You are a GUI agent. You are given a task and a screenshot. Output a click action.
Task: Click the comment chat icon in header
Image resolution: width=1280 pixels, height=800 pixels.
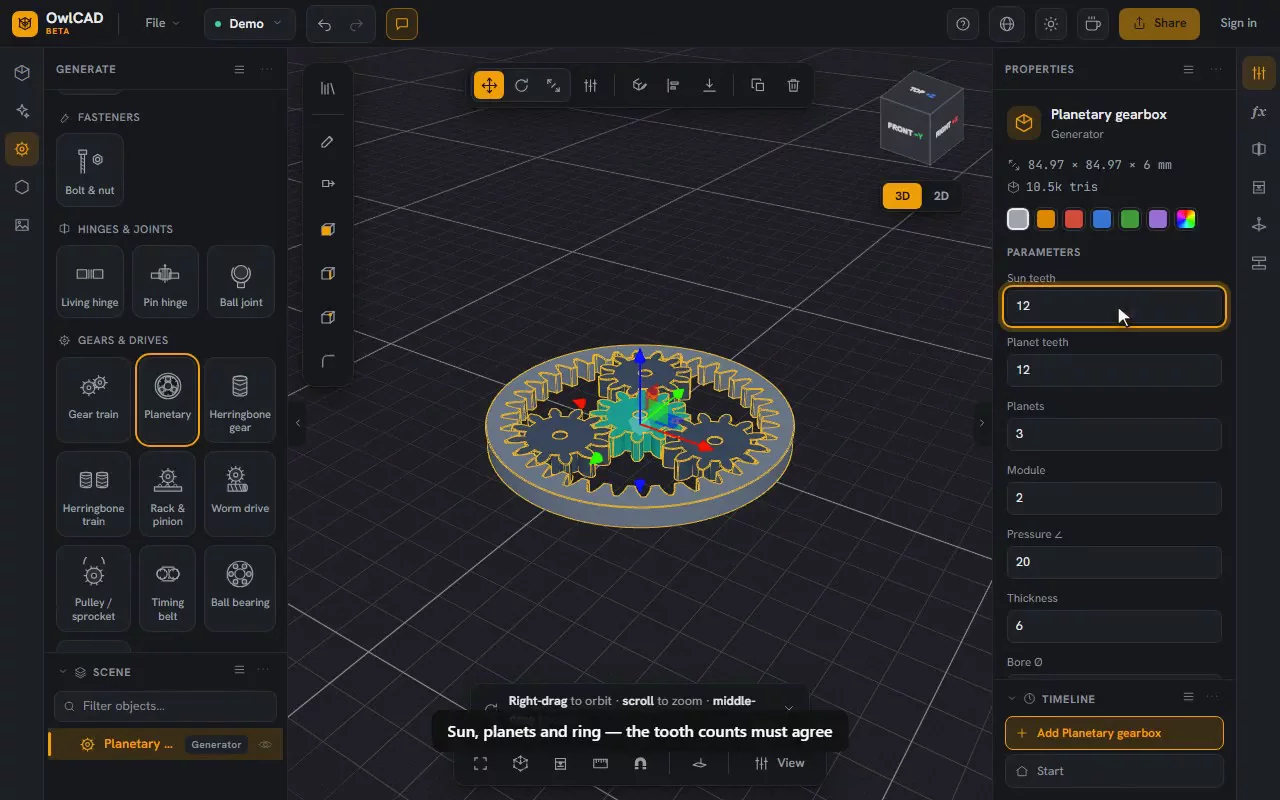click(402, 24)
